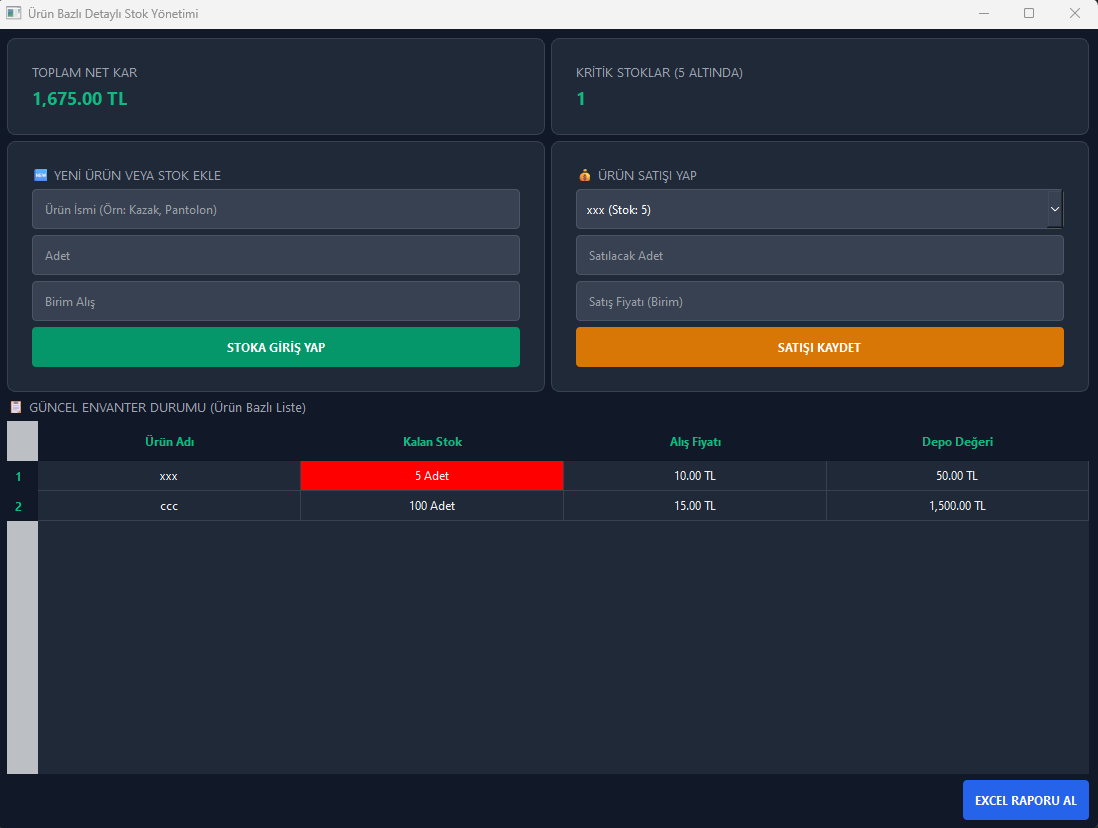1098x828 pixels.
Task: Click the NEW icon beside Yeni Ürün heading
Action: click(41, 175)
